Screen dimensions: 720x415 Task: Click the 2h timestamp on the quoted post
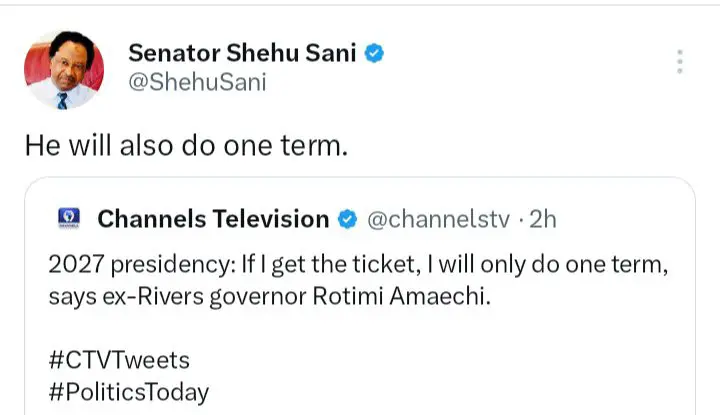(x=543, y=219)
